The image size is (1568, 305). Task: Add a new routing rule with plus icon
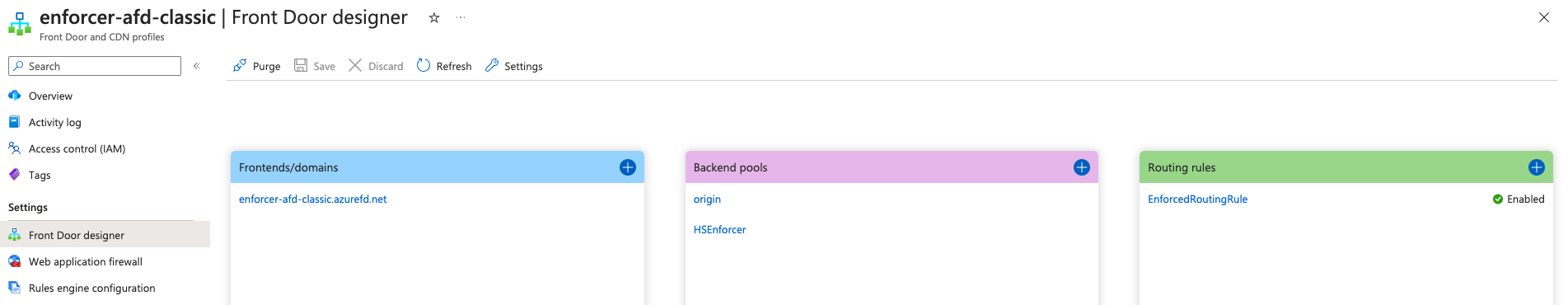1537,167
